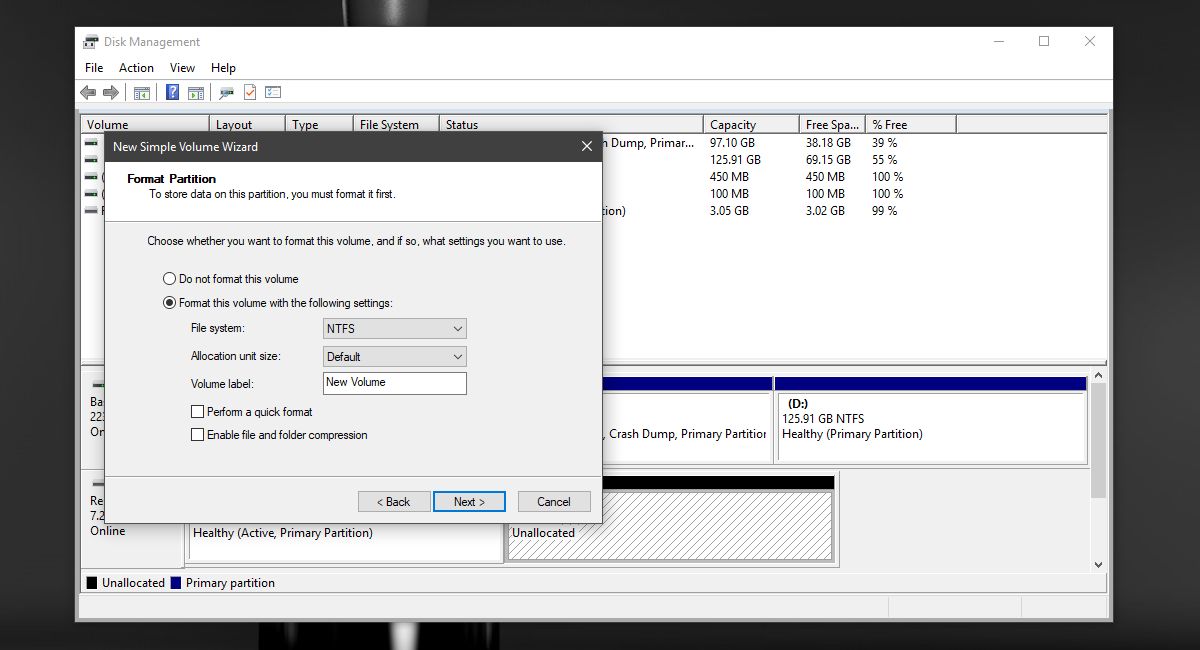Select 'Format this volume with following settings'

pos(169,303)
